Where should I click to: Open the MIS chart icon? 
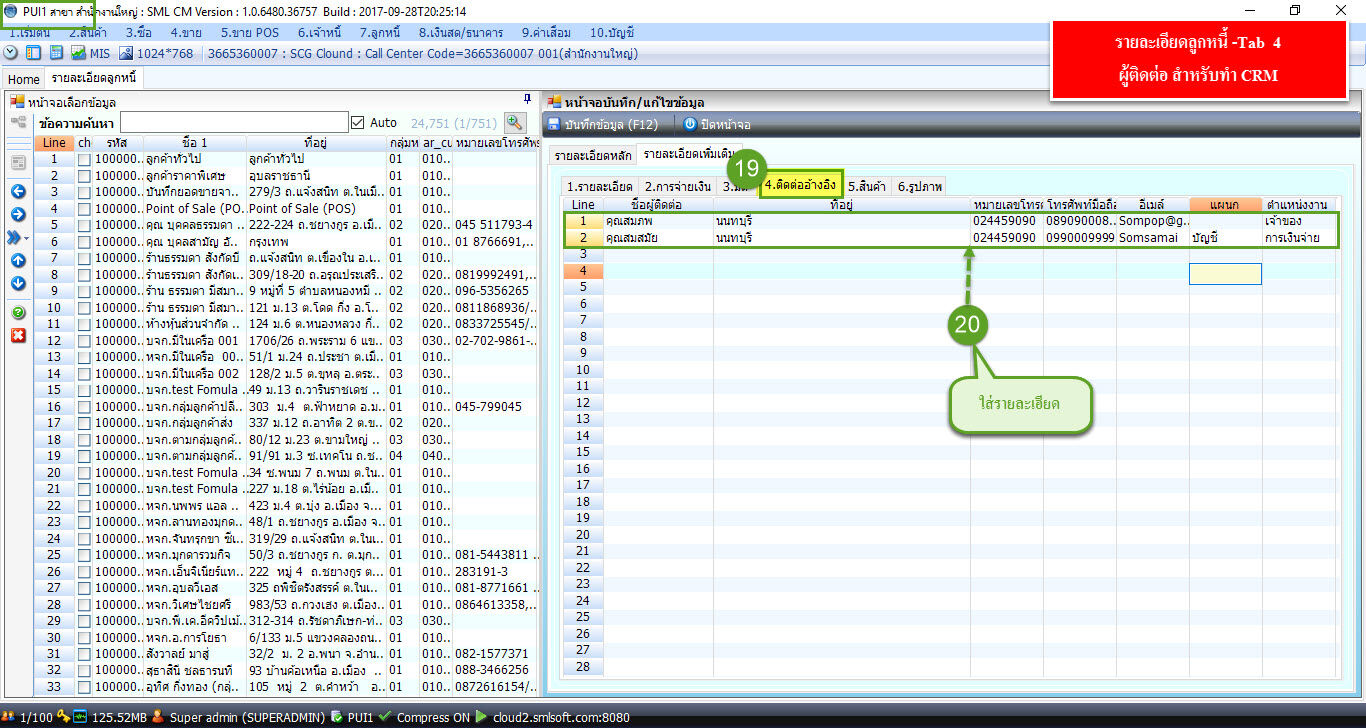78,53
